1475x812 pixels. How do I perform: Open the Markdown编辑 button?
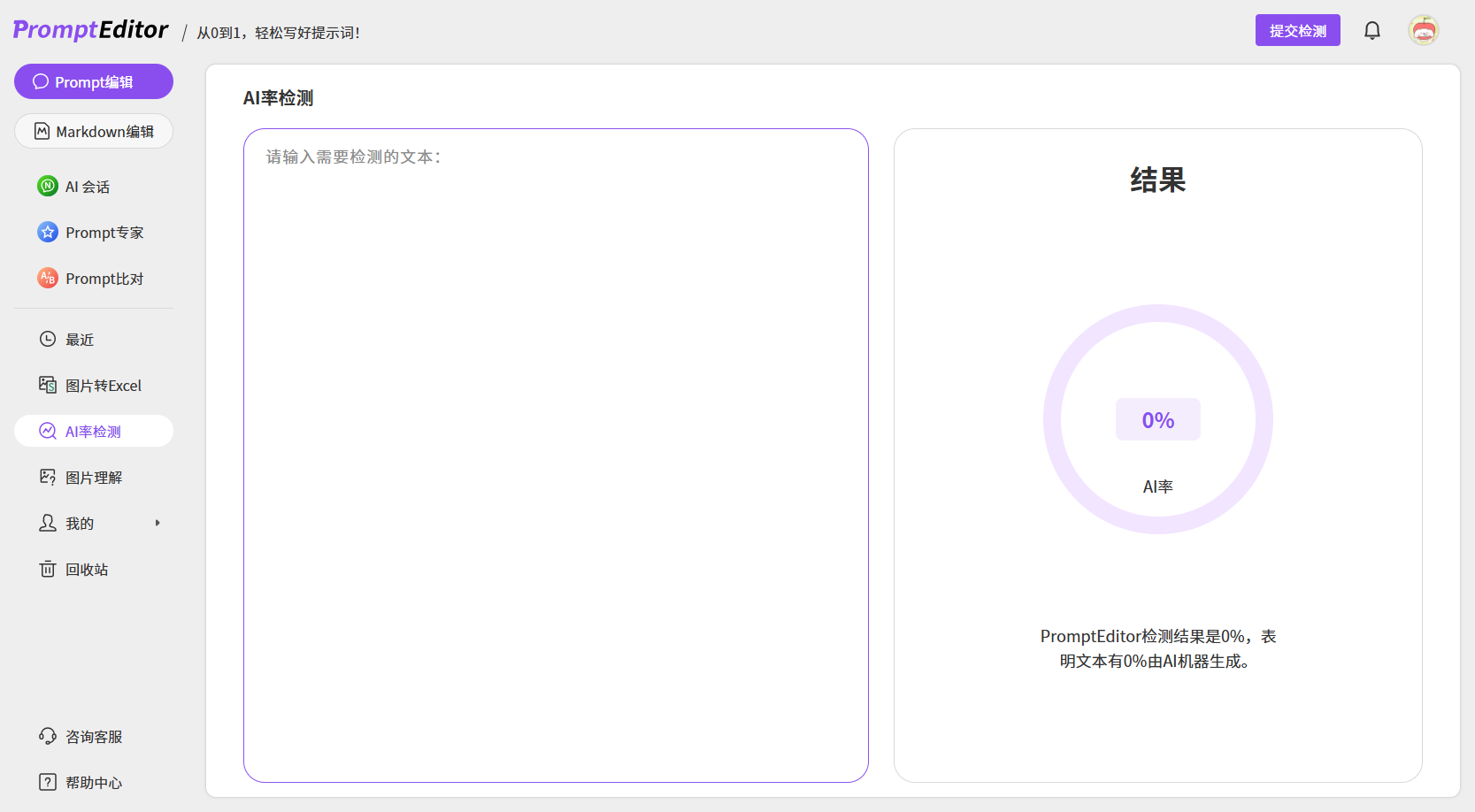tap(93, 132)
